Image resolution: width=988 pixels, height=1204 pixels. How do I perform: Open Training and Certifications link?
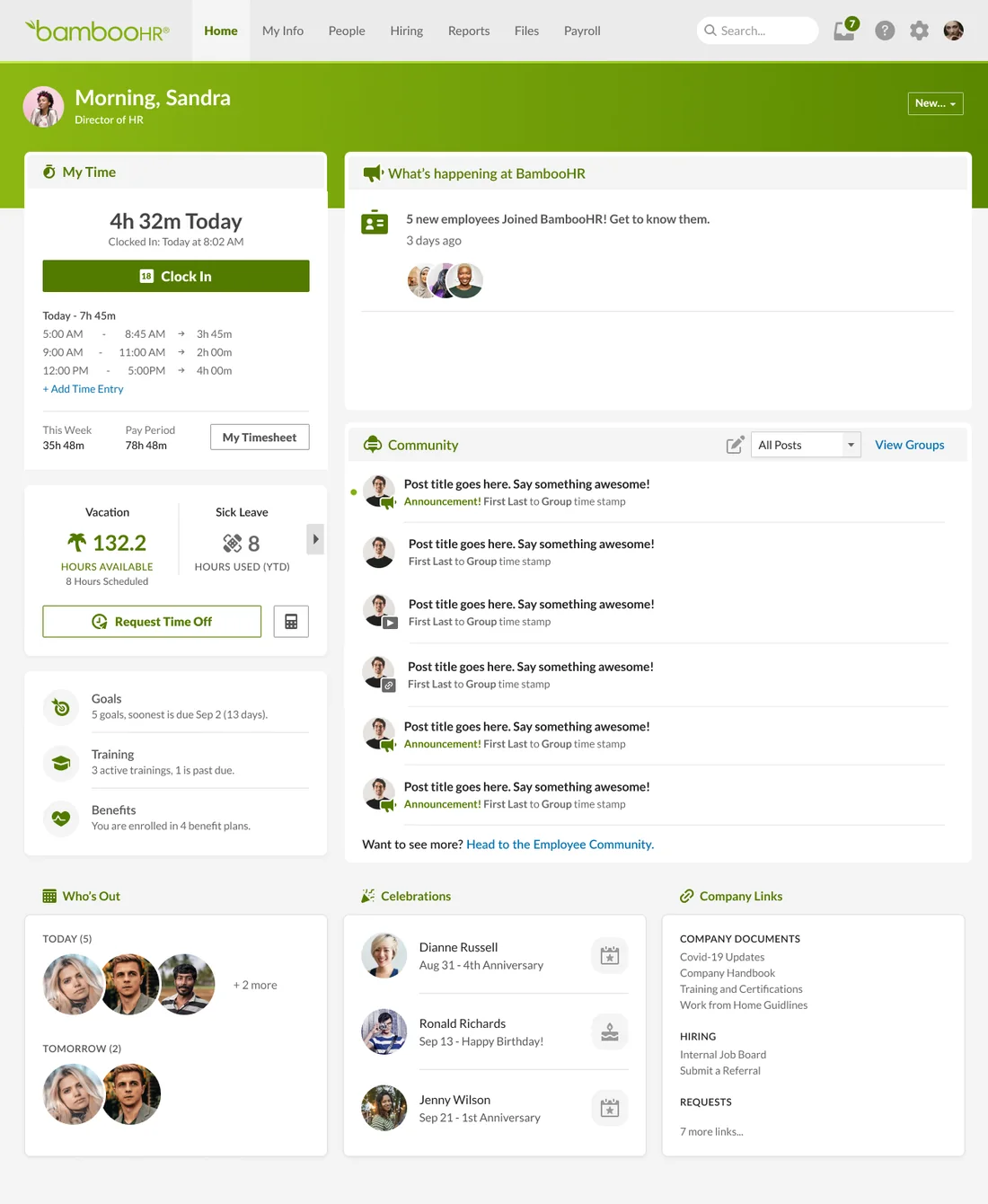click(741, 989)
